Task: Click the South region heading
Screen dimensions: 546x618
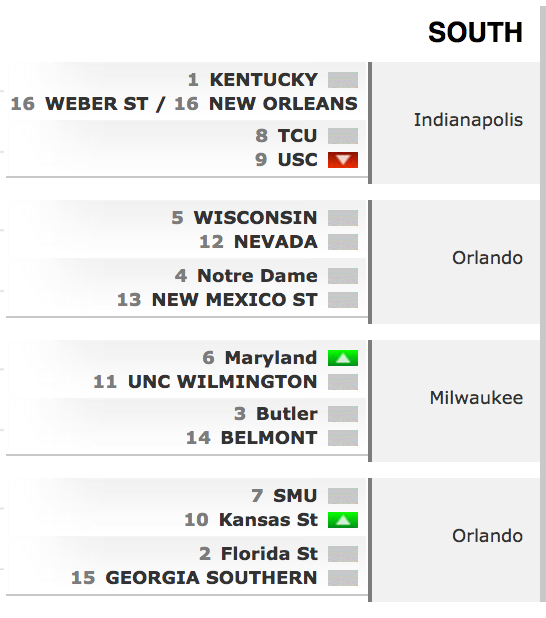Action: 475,32
